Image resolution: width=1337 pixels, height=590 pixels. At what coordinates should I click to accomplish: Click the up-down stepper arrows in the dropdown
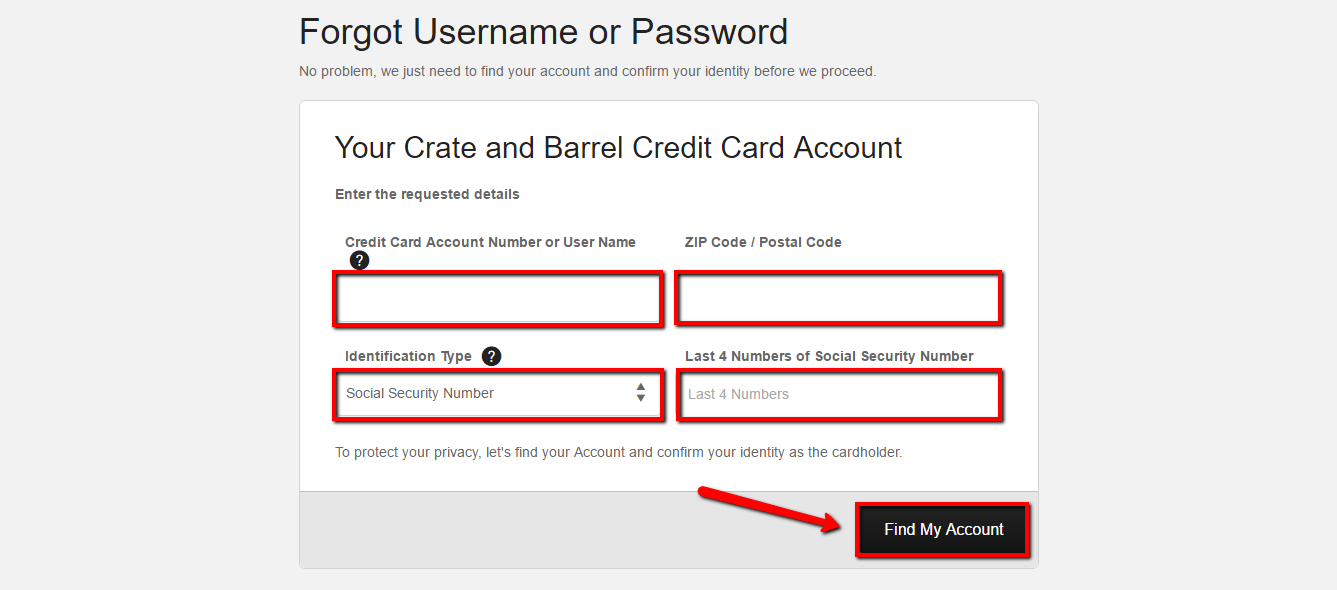pyautogui.click(x=641, y=393)
